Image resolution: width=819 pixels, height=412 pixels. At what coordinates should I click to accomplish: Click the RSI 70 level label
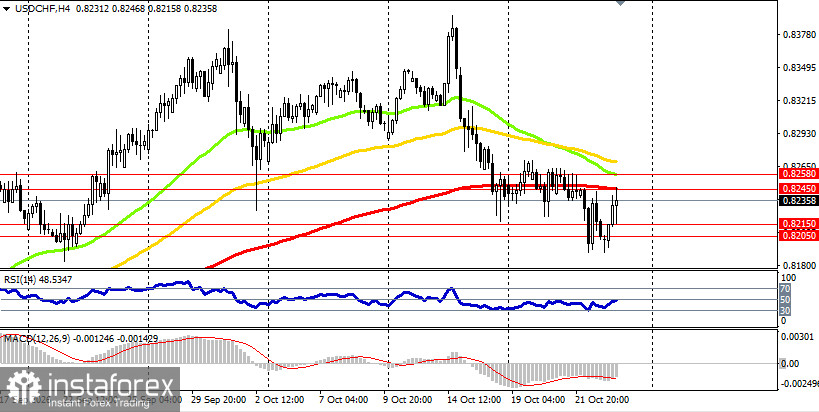[x=786, y=288]
